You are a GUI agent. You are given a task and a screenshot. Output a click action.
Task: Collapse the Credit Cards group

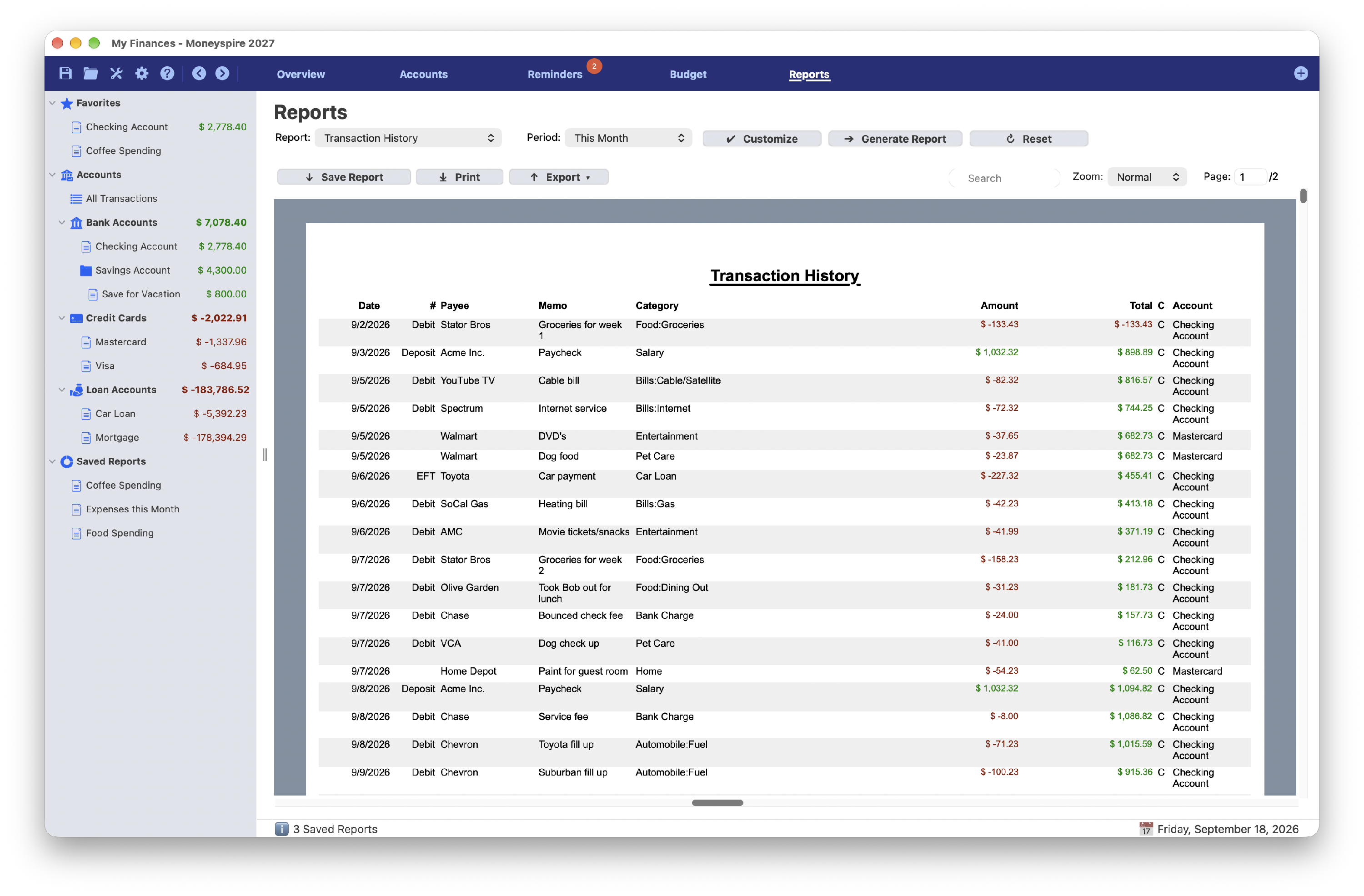point(62,318)
